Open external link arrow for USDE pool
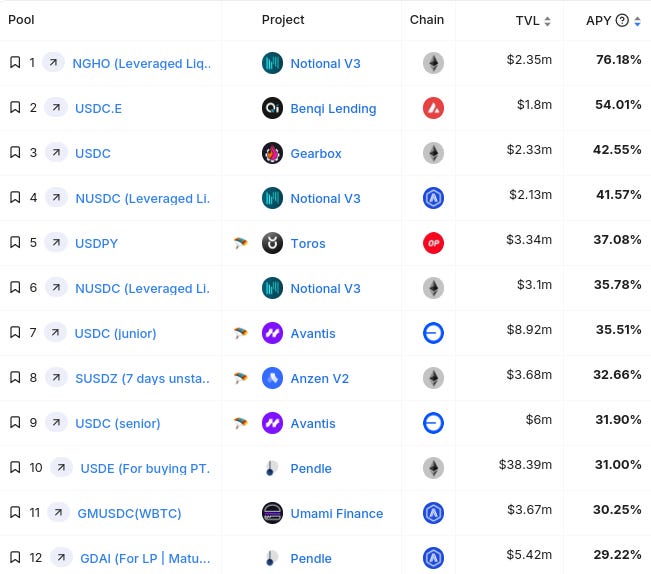 tap(61, 467)
